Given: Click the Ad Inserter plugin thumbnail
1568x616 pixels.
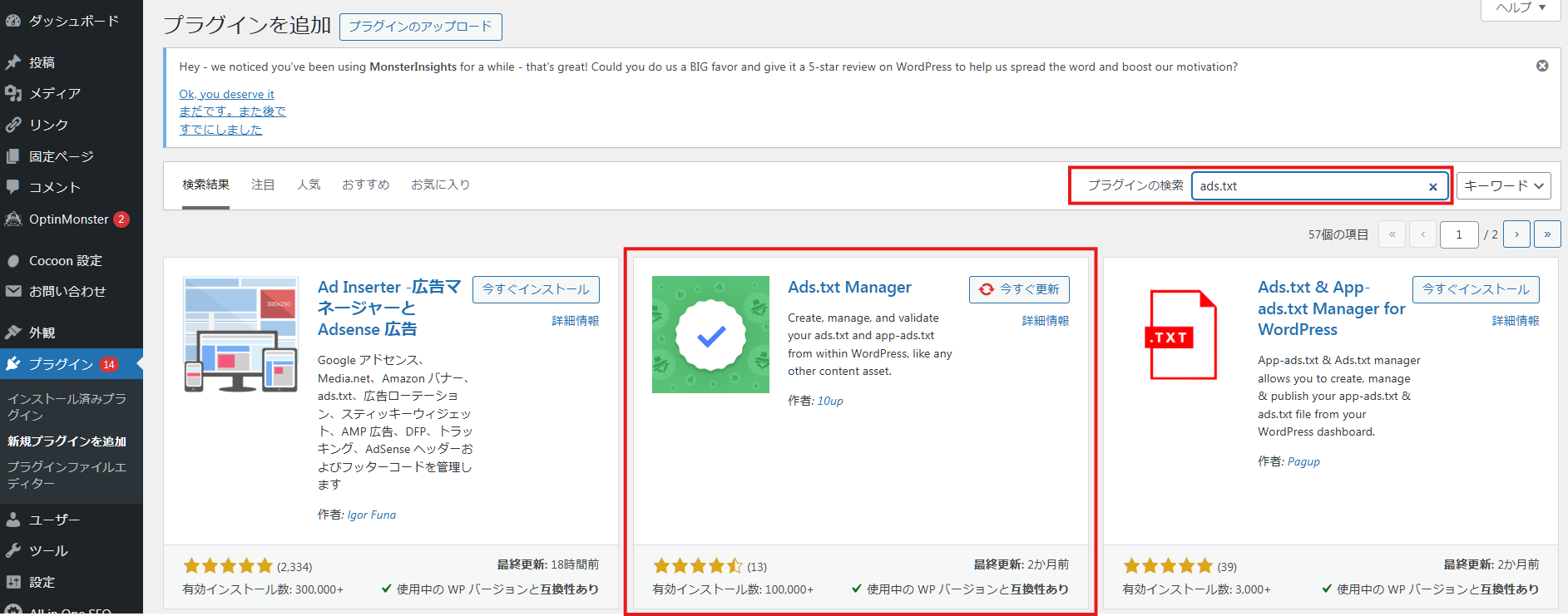Looking at the screenshot, I should [x=240, y=334].
